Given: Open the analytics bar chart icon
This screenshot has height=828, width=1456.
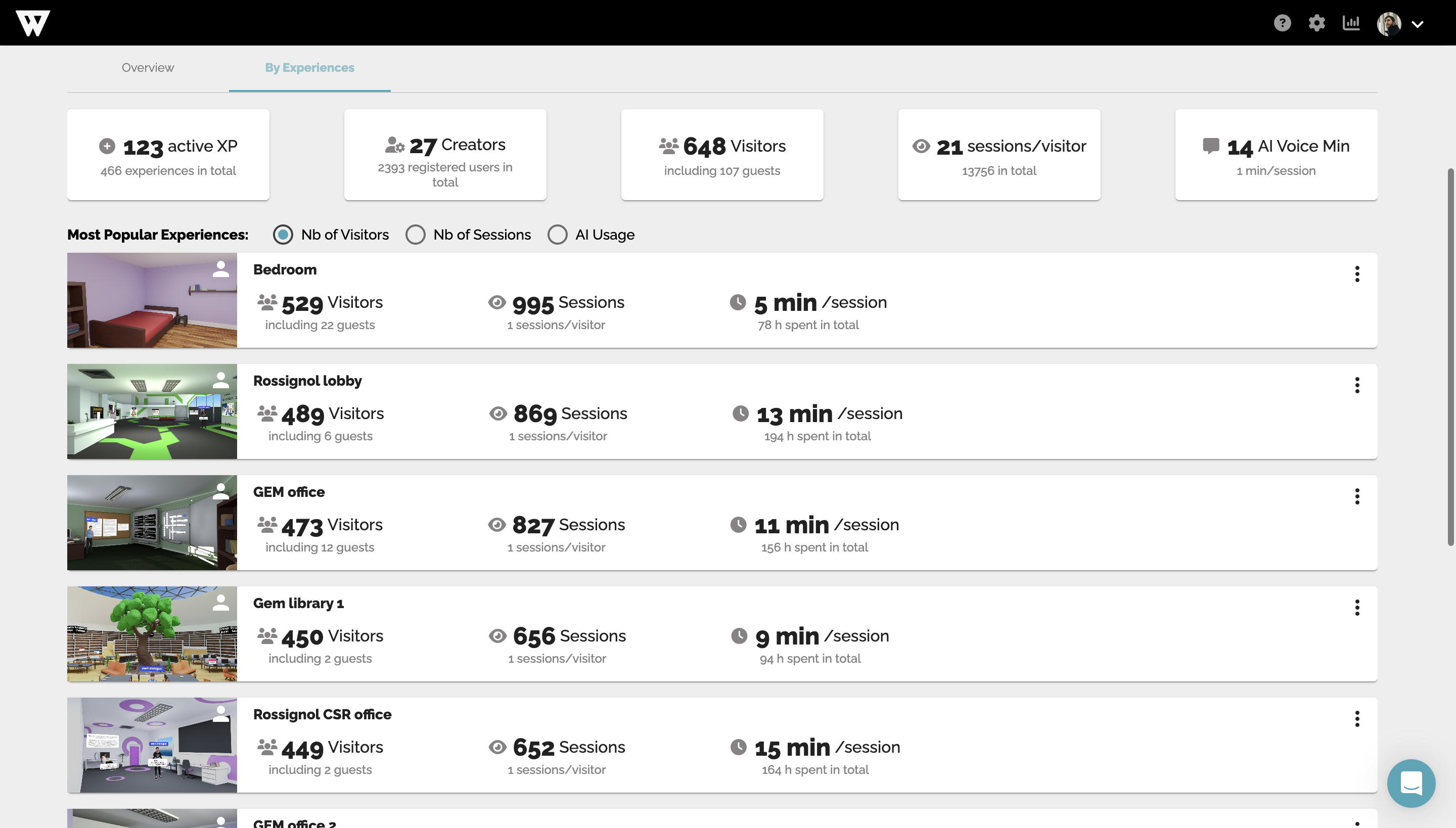Looking at the screenshot, I should (x=1351, y=23).
